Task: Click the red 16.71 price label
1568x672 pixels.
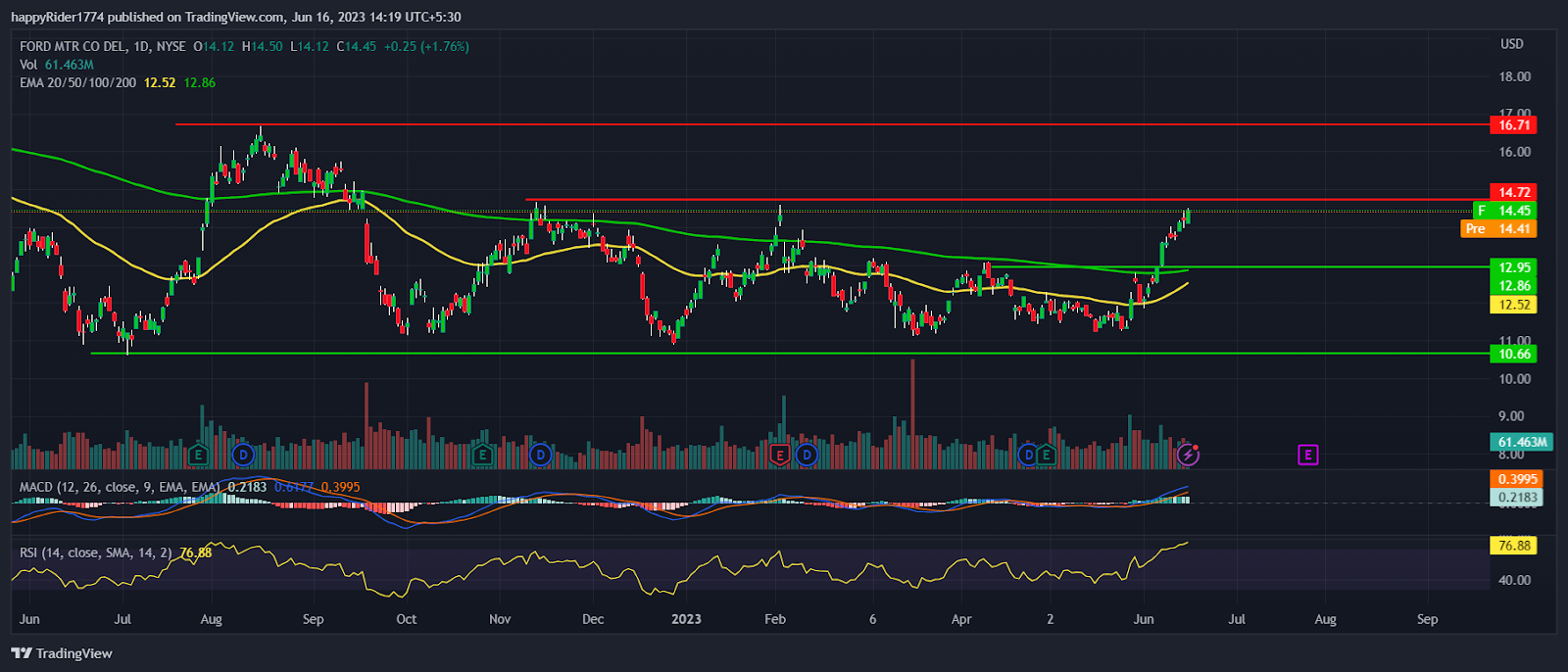Action: [x=1513, y=124]
